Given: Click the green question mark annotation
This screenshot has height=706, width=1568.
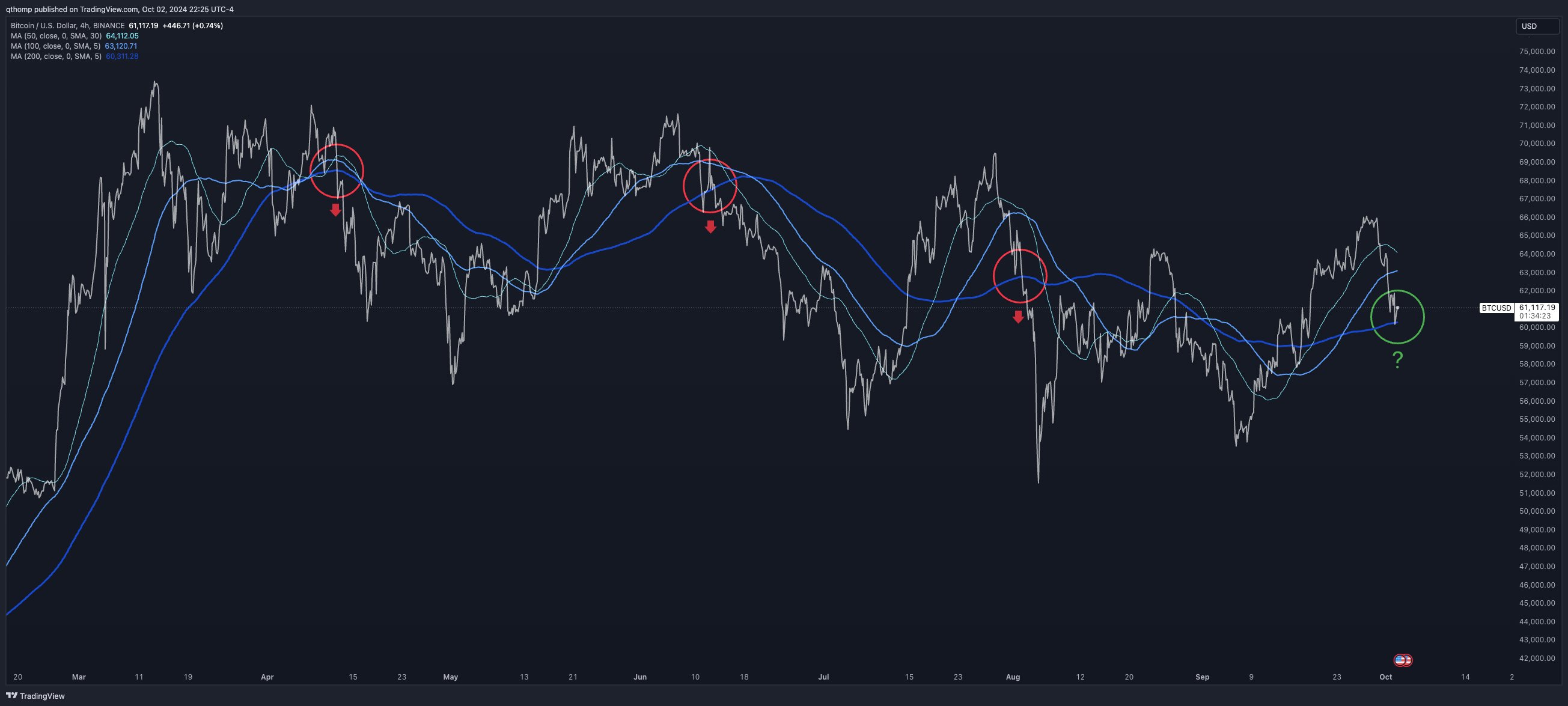Looking at the screenshot, I should 1397,360.
